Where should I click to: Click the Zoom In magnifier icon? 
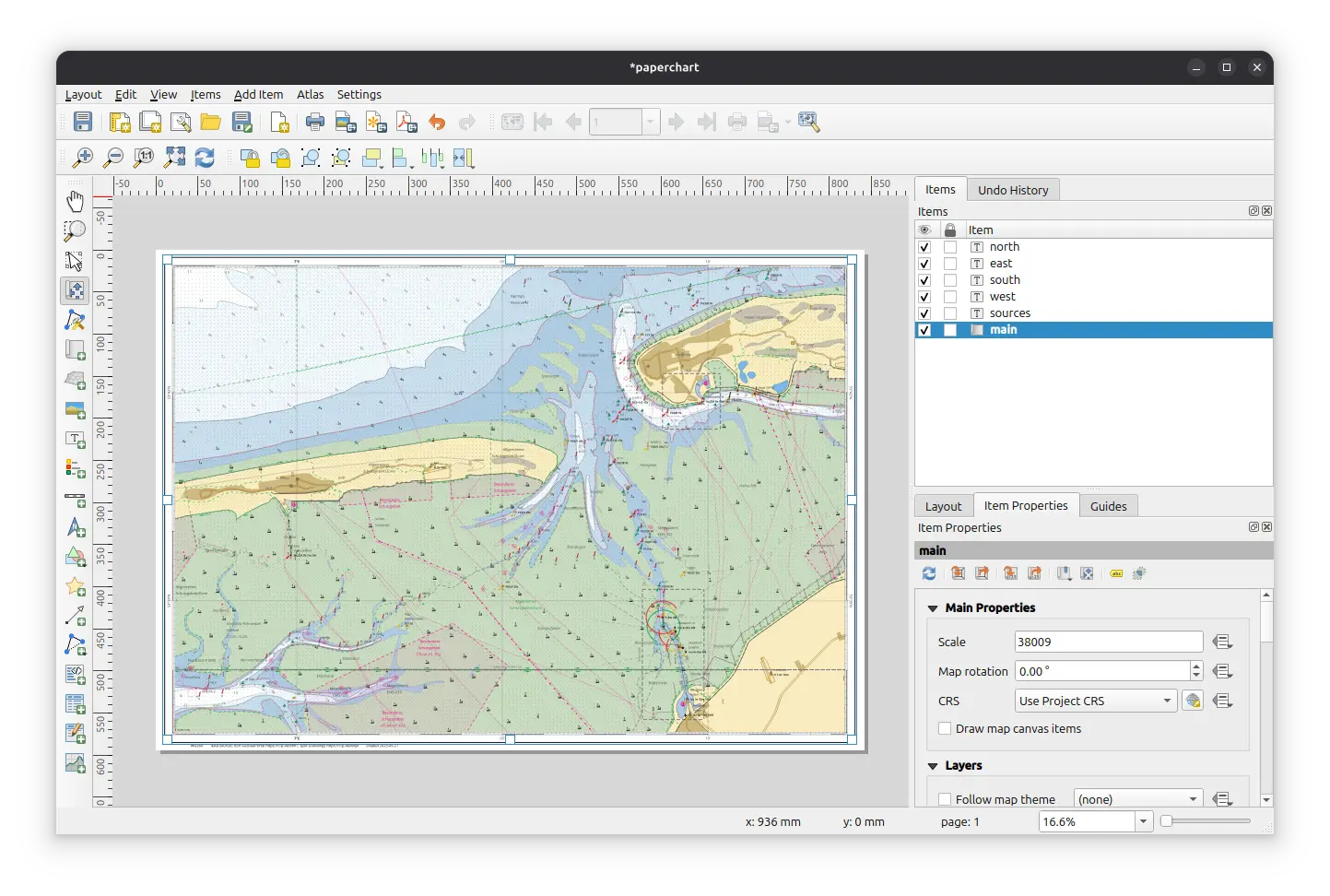(x=83, y=158)
